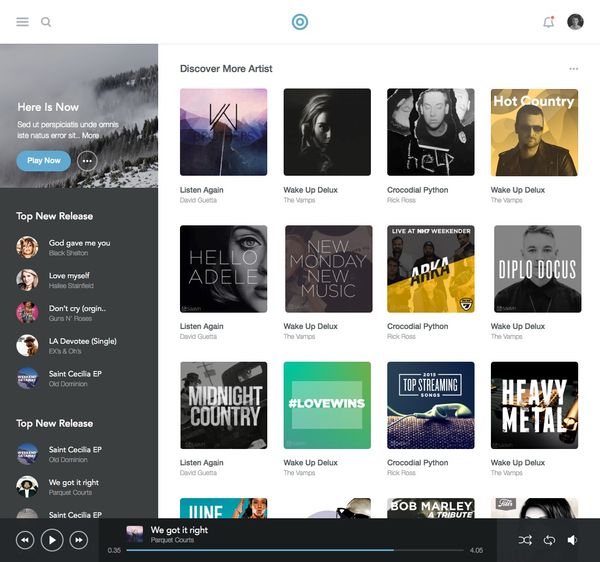The image size is (600, 562).
Task: Skip to next track
Action: [79, 540]
